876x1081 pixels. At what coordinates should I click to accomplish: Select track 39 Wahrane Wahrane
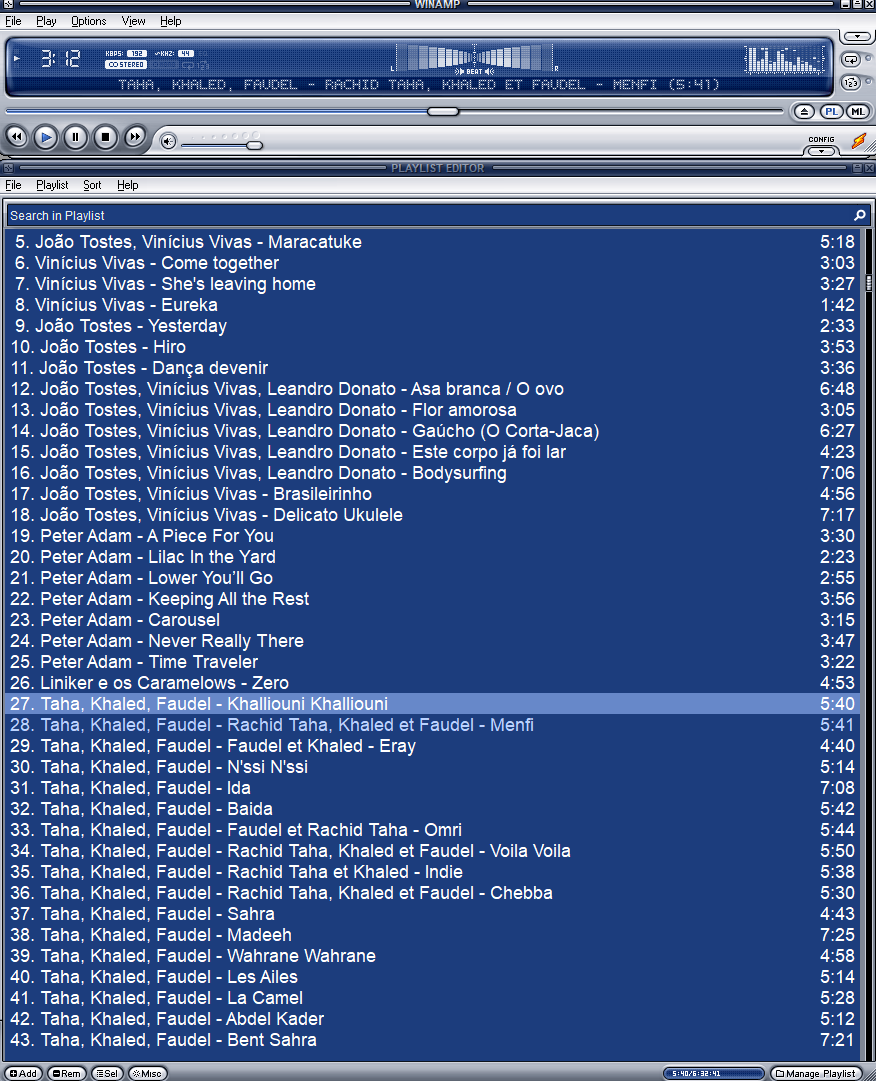[432, 956]
